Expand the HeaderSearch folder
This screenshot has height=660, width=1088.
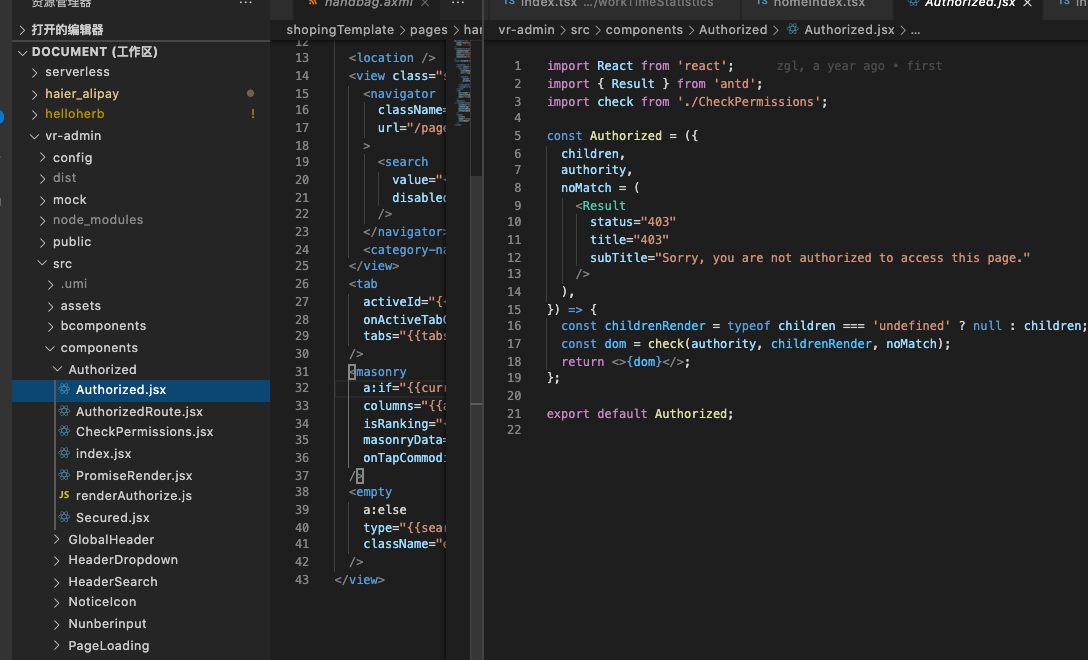click(58, 582)
